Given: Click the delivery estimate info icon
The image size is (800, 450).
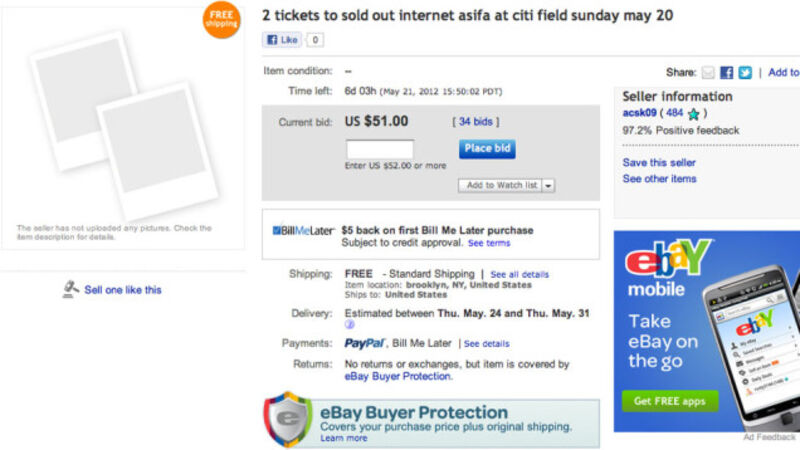Looking at the screenshot, I should click(350, 326).
